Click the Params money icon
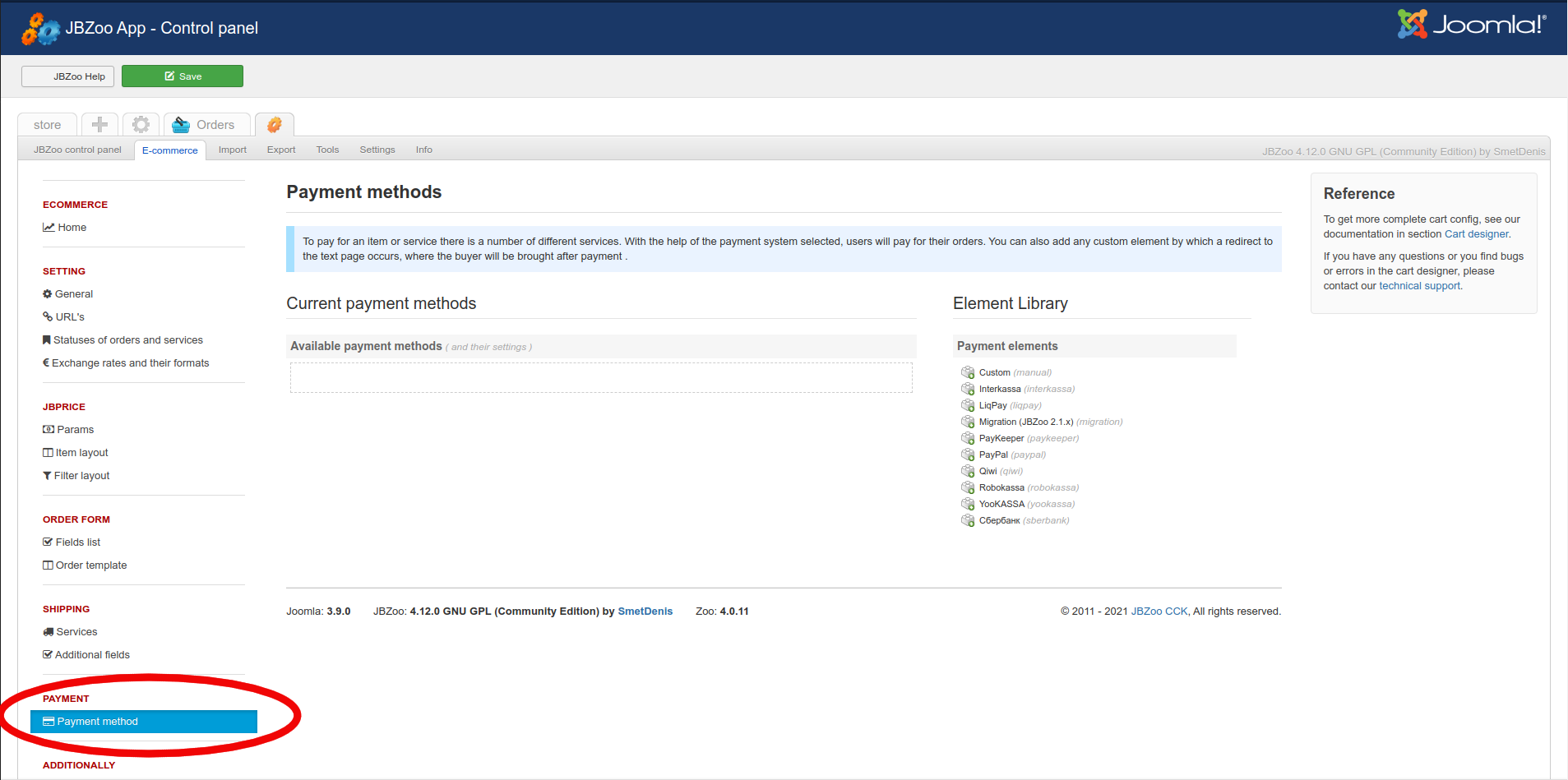 [x=49, y=430]
